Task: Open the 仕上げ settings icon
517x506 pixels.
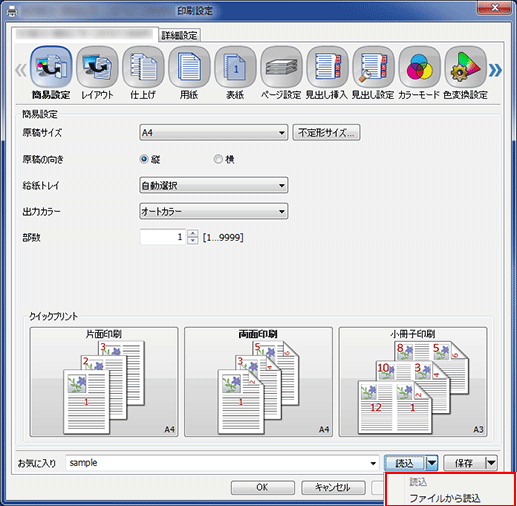Action: pos(143,67)
